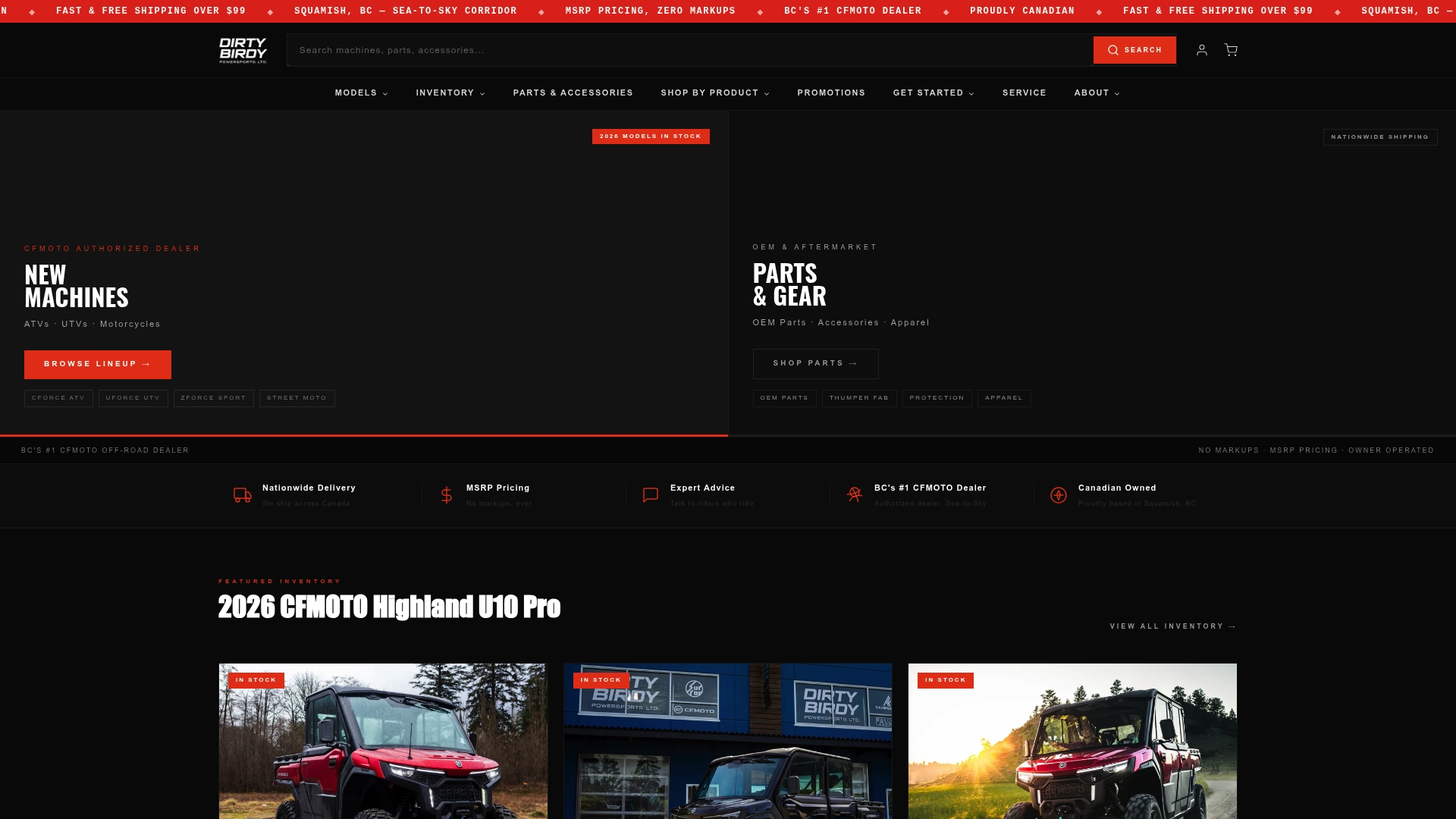Viewport: 1456px width, 819px height.
Task: Click the BC's #1 CFMOTO Dealer banner text
Action: pos(852,11)
